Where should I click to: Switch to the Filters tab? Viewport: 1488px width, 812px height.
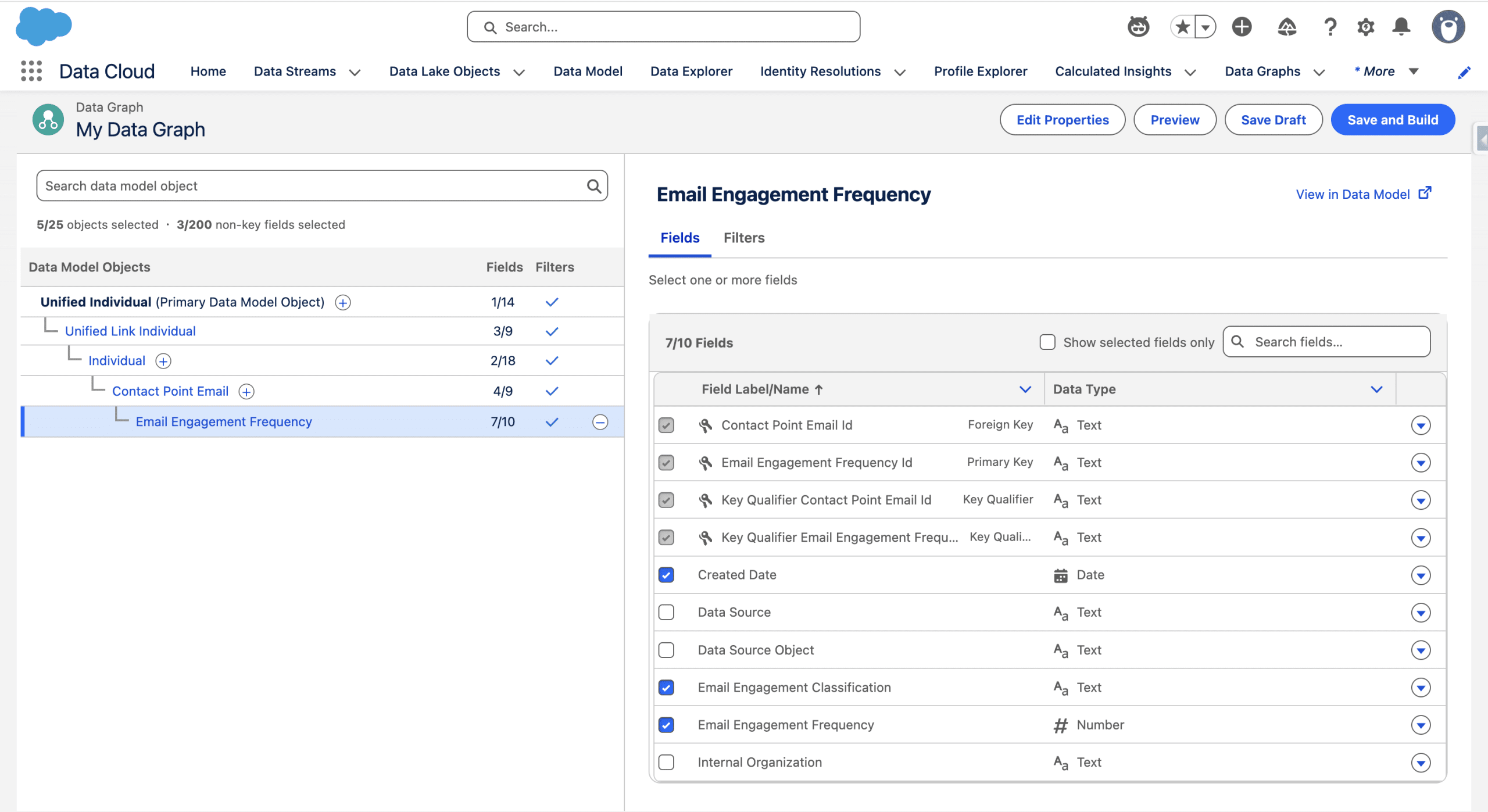point(743,238)
